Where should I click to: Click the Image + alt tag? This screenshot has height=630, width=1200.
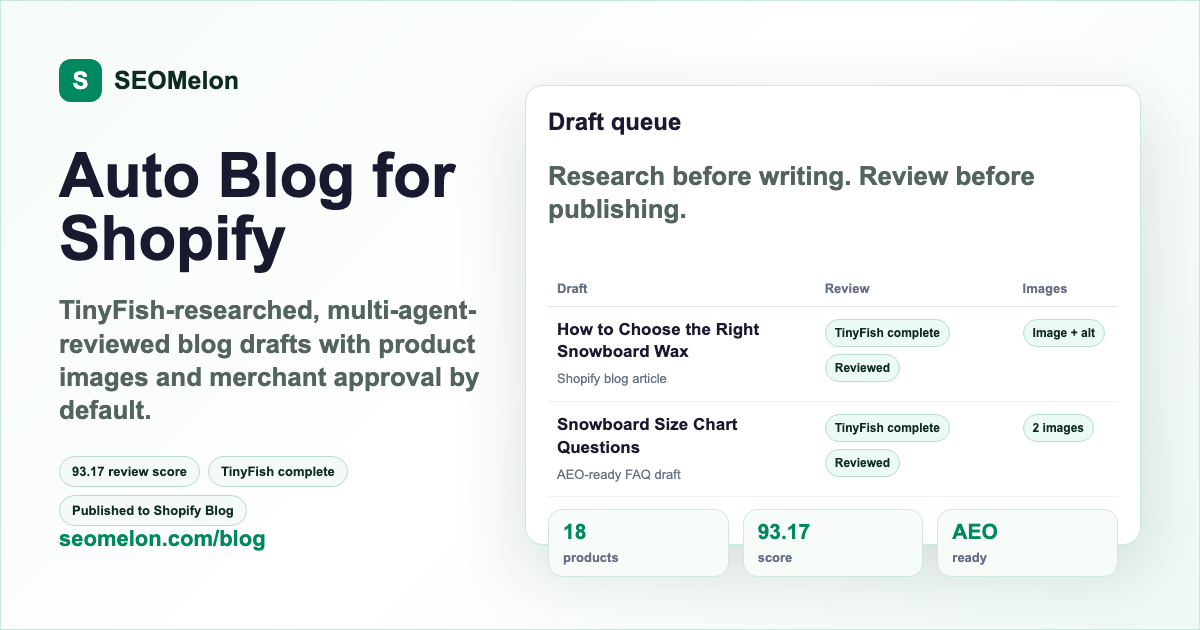coord(1063,333)
